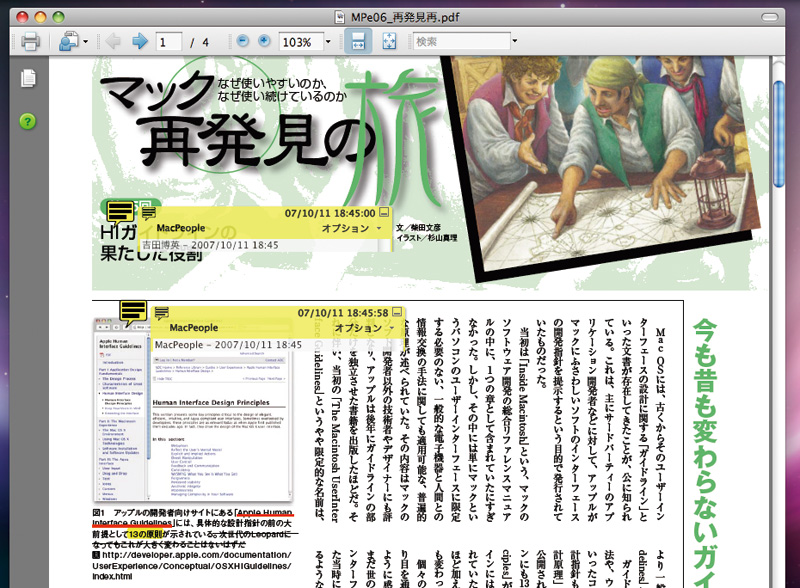Viewport: 800px width, 588px height.
Task: Click the Print icon in toolbar
Action: pyautogui.click(x=30, y=41)
